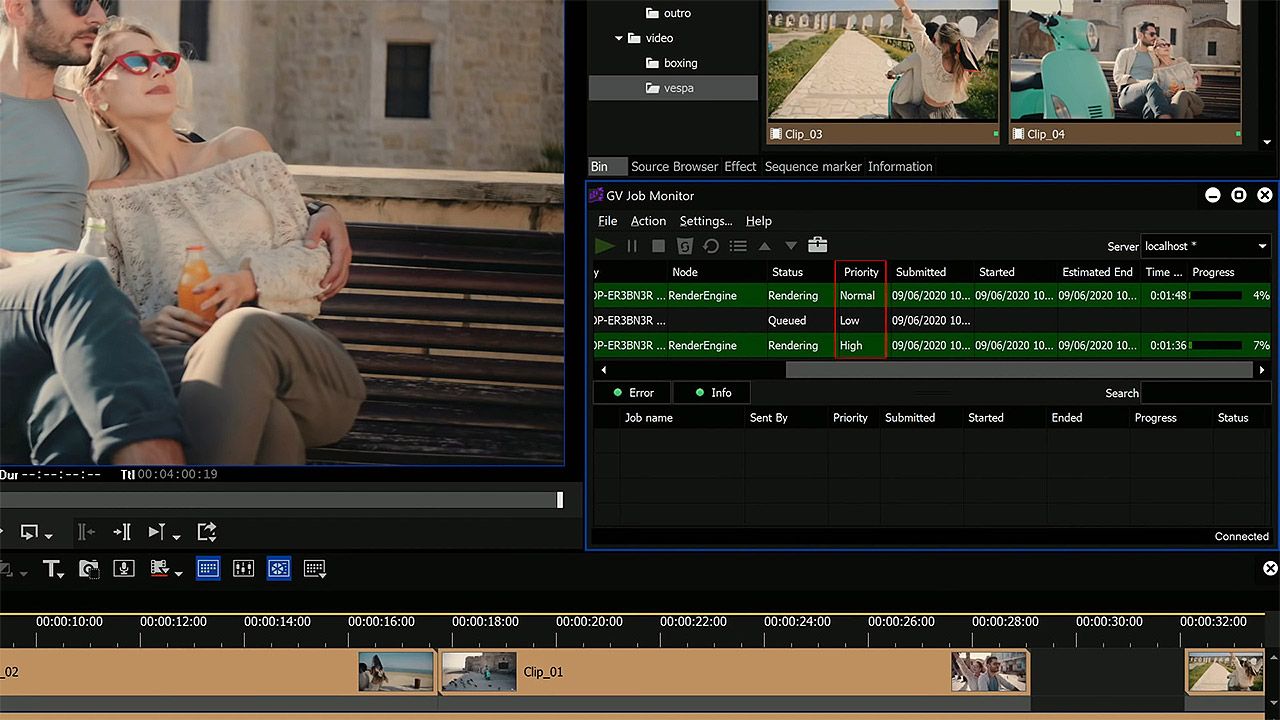Toggle the highlighted keypad panel button
The height and width of the screenshot is (720, 1280).
(208, 569)
